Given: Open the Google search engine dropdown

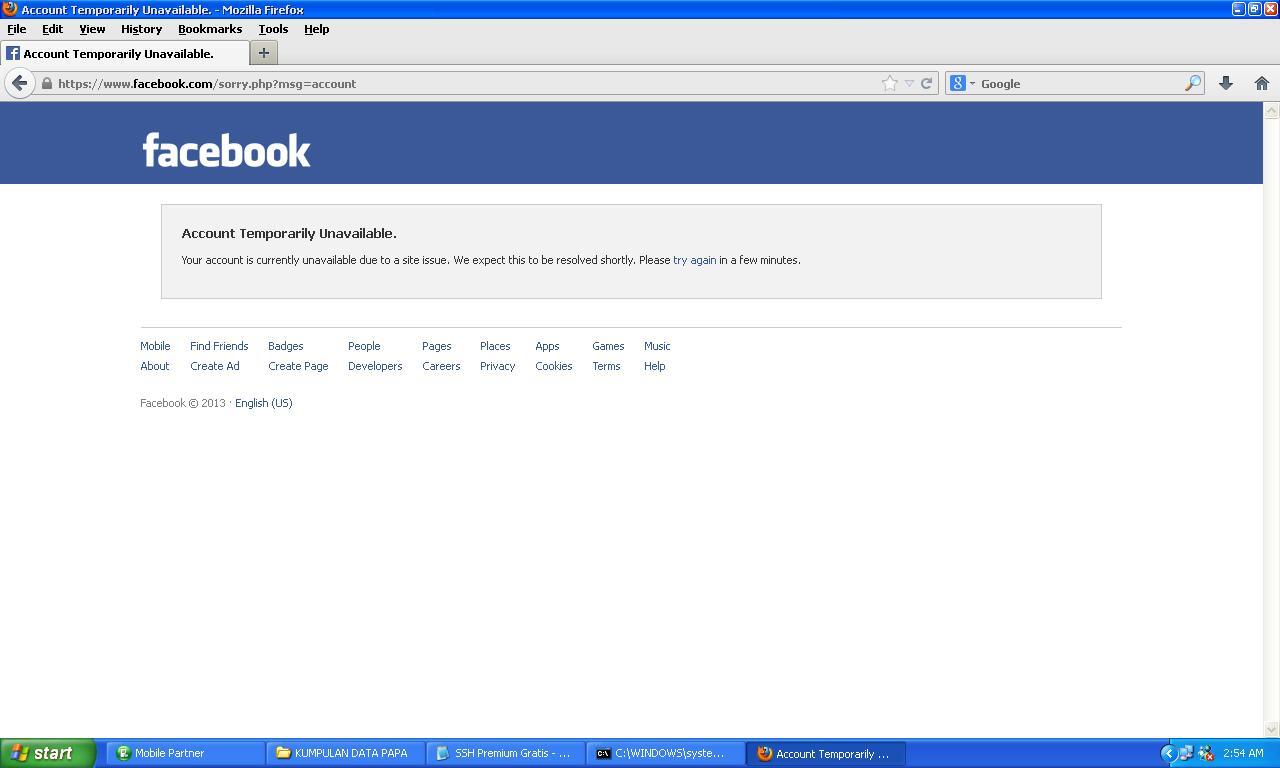Looking at the screenshot, I should (962, 84).
